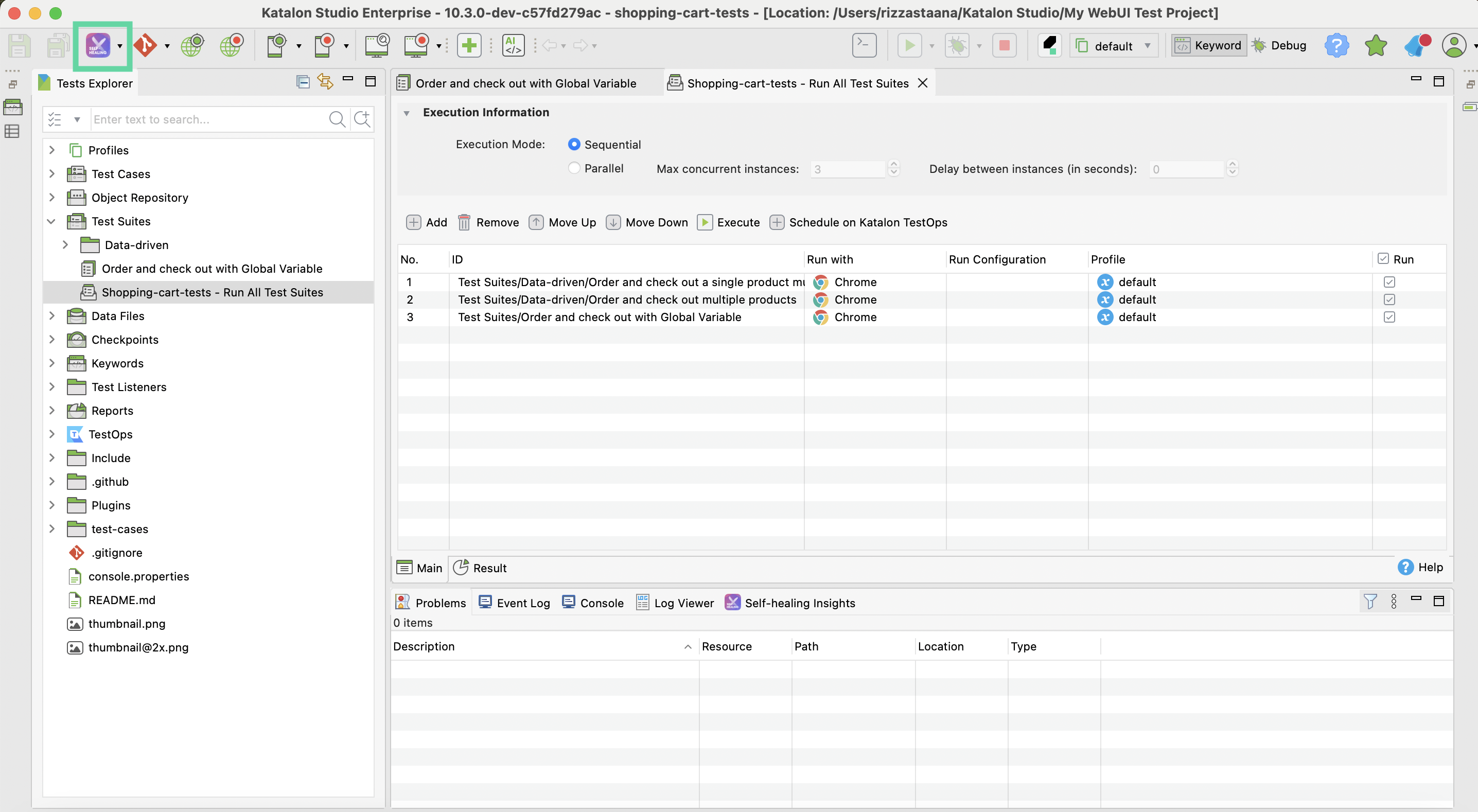Select Shopping-cart-tests - Run All Test Suites item
The width and height of the screenshot is (1478, 812).
(x=209, y=292)
